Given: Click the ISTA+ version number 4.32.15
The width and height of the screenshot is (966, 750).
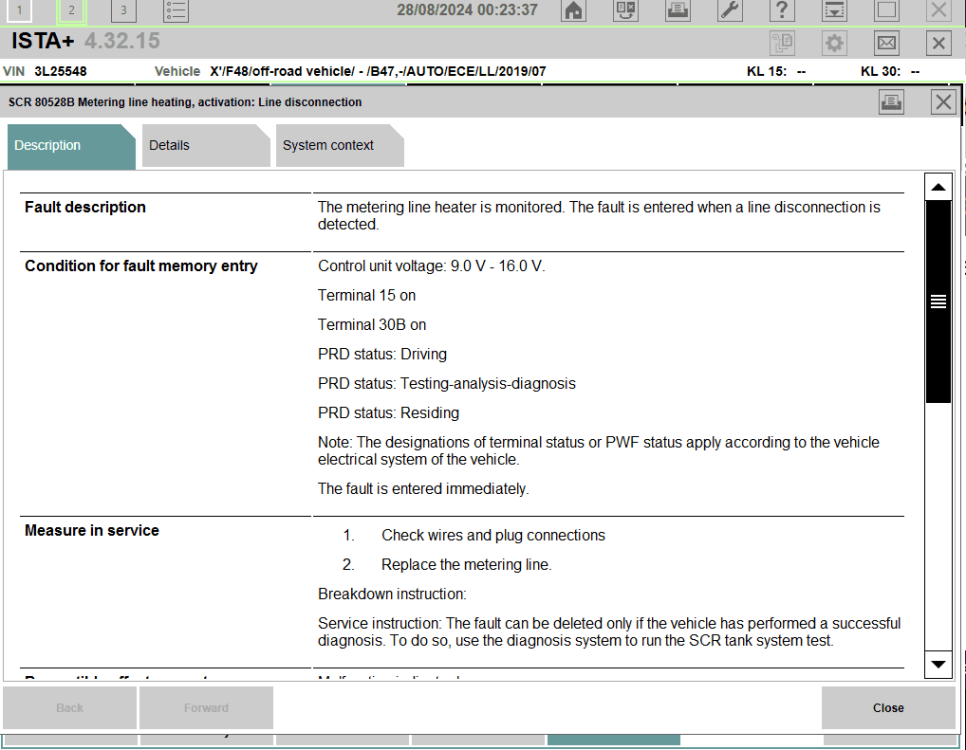Looking at the screenshot, I should click(x=122, y=41).
